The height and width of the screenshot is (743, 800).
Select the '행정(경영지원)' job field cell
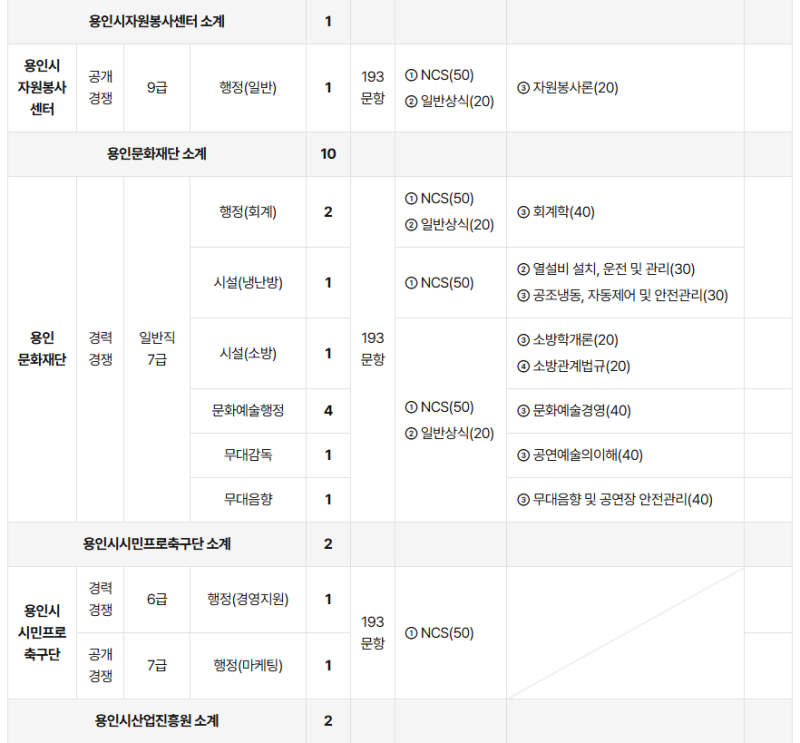pos(248,599)
